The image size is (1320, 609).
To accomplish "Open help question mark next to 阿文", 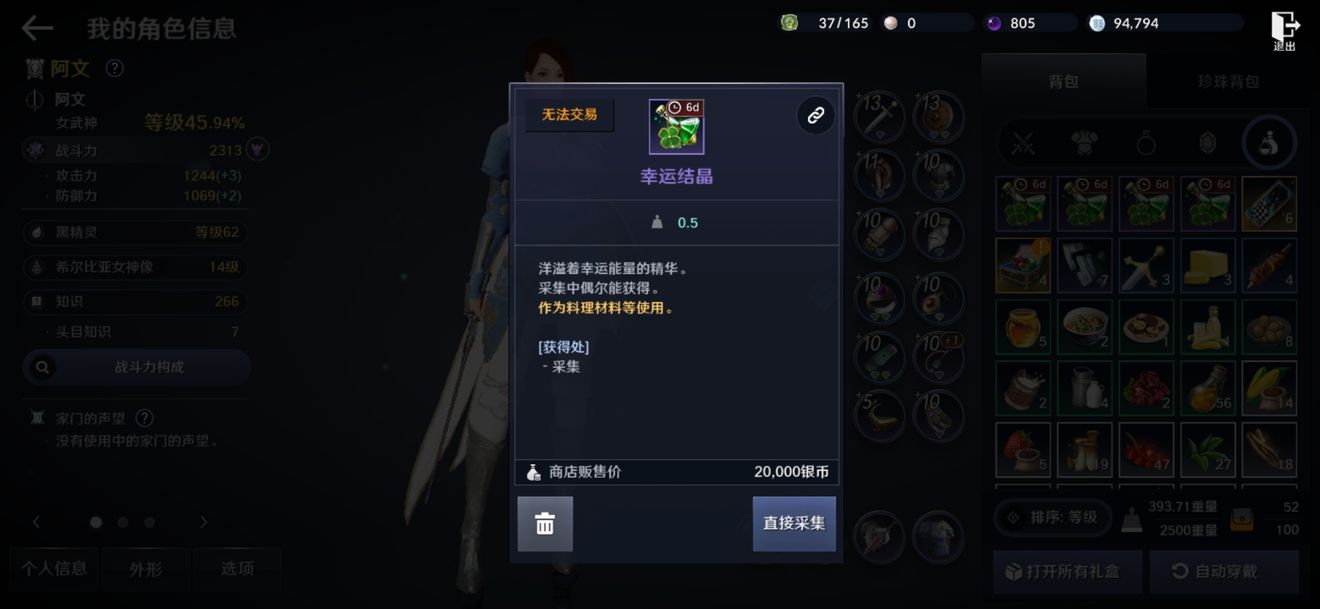I will click(115, 68).
